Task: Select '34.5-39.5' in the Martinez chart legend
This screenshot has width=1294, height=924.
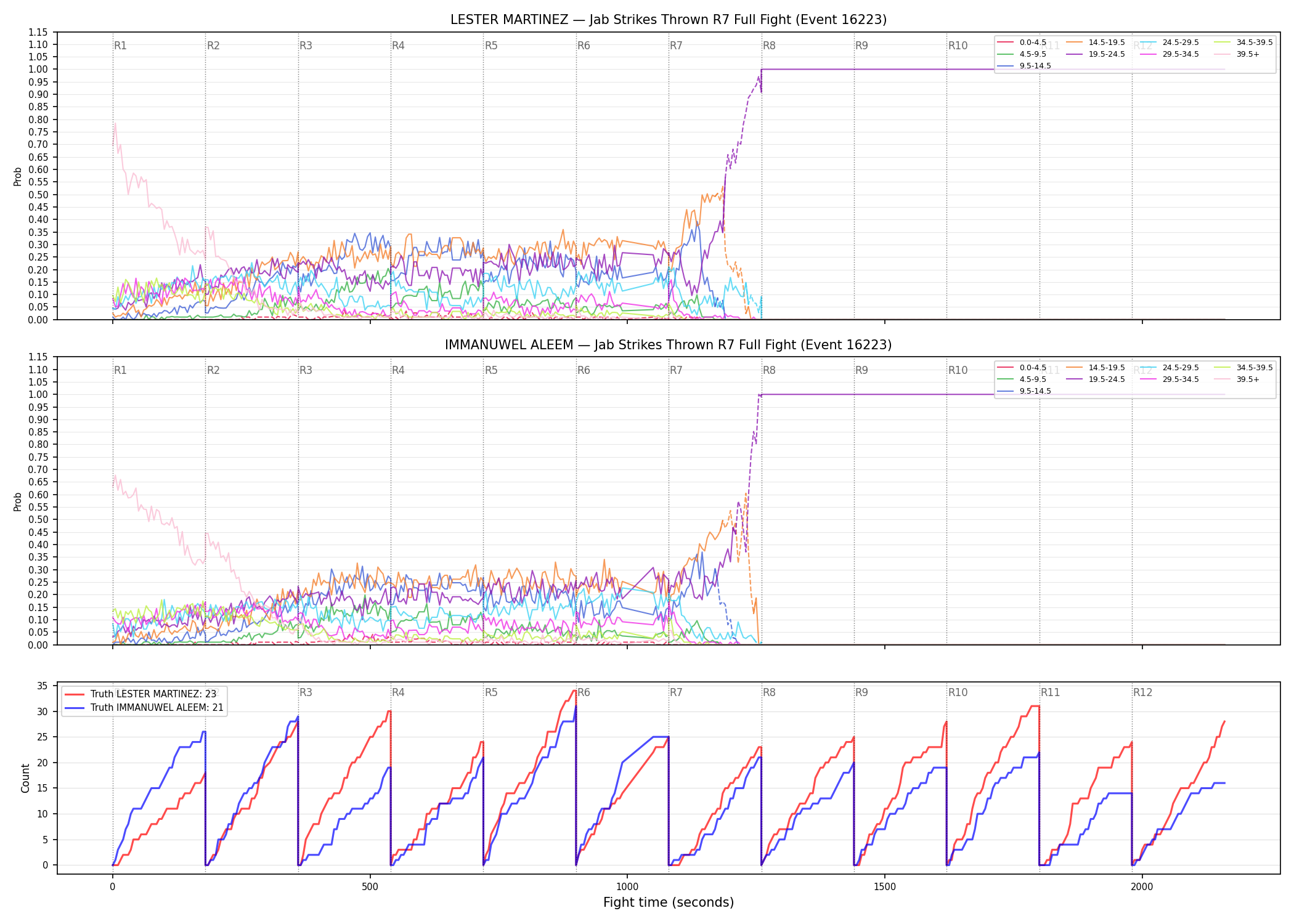Action: [x=1255, y=43]
